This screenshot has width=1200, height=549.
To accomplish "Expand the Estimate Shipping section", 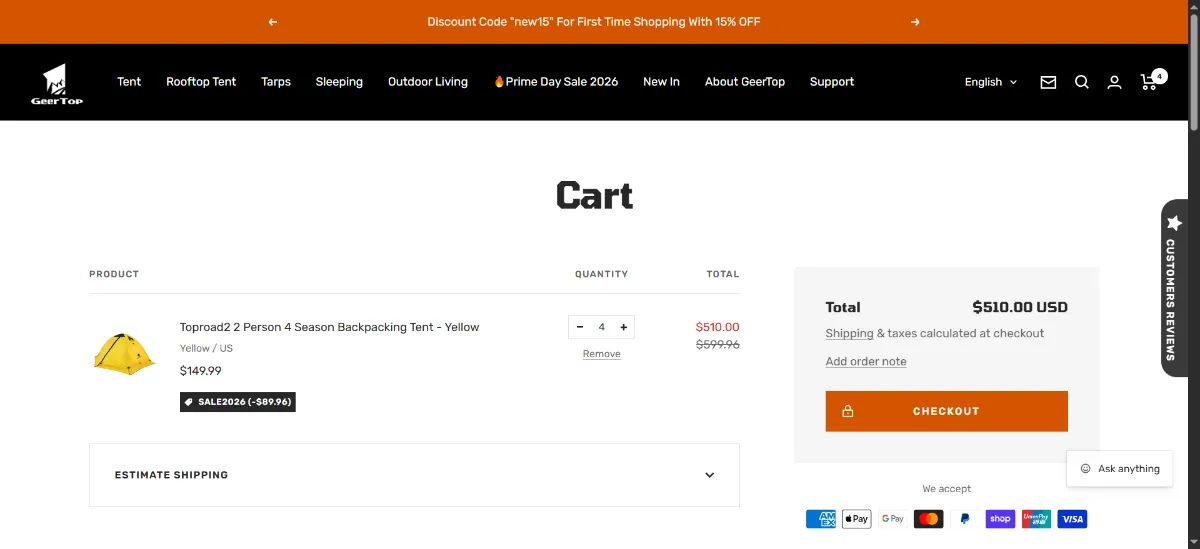I will [414, 475].
